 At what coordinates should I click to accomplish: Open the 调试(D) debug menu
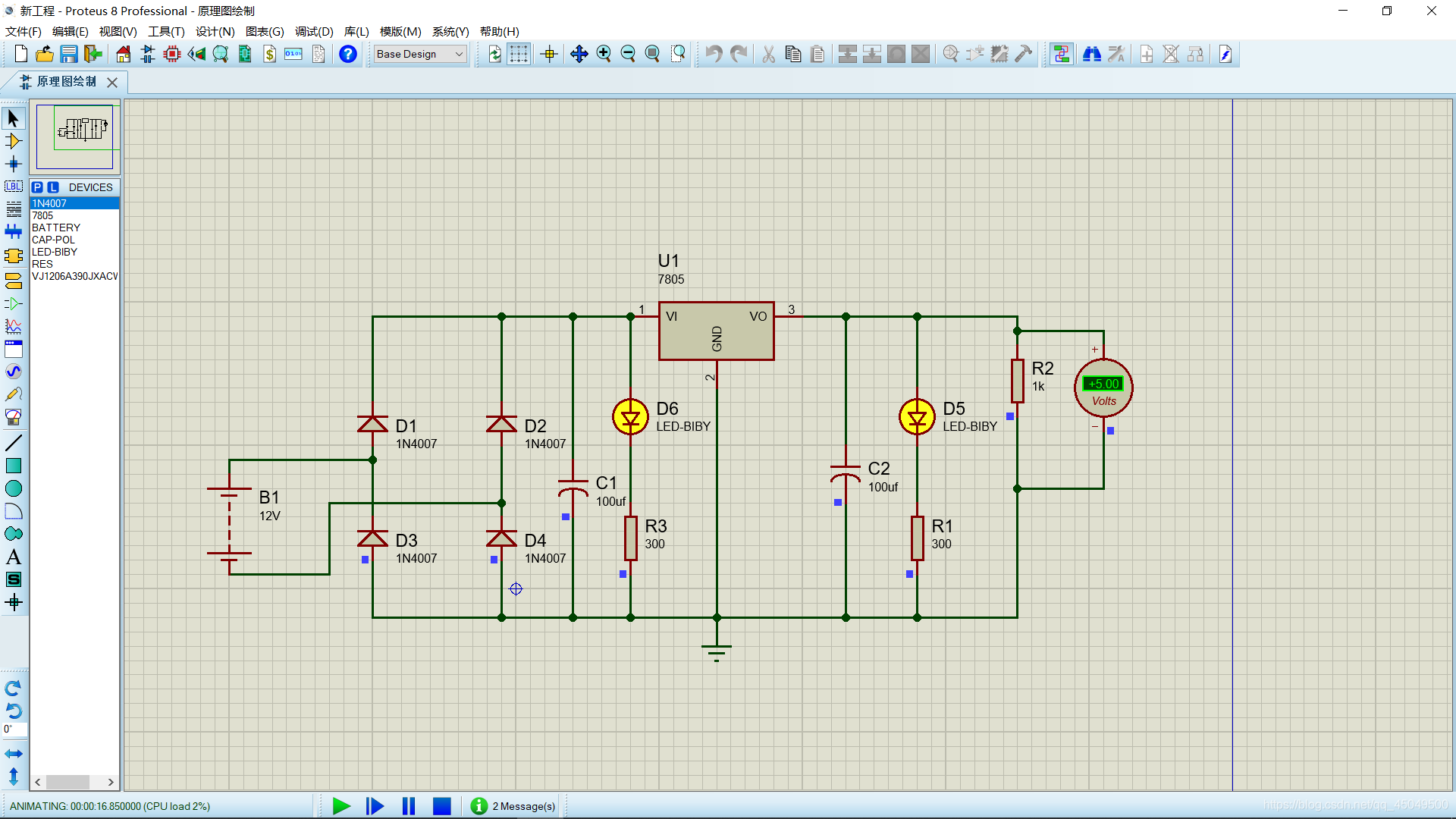pyautogui.click(x=314, y=31)
